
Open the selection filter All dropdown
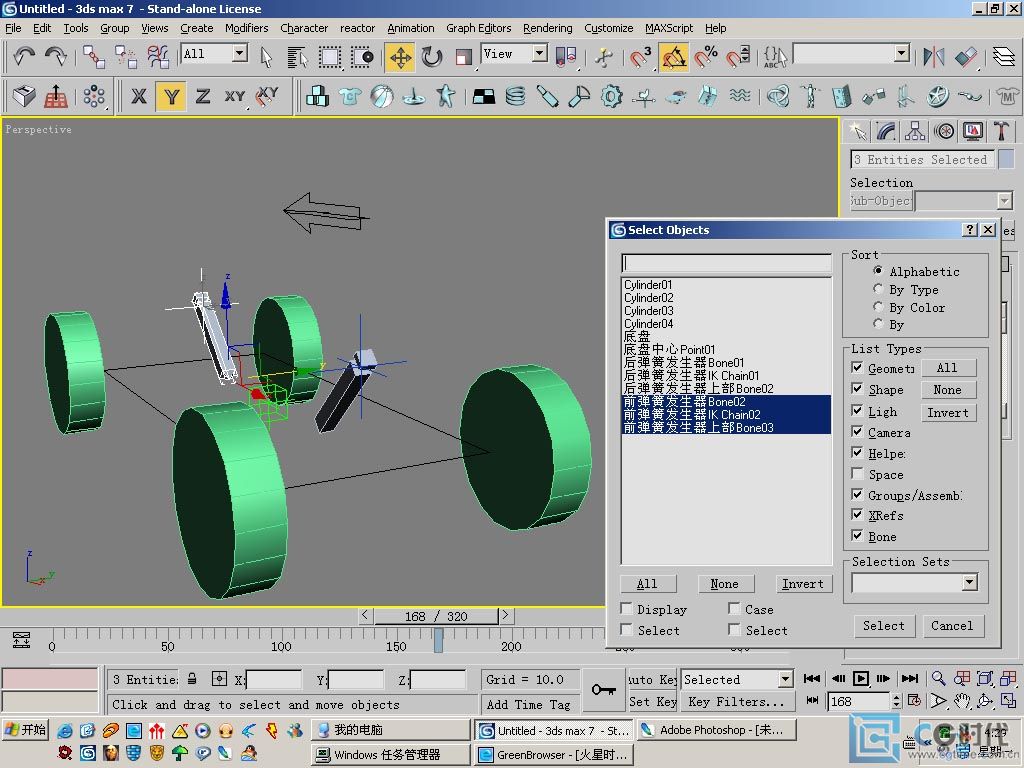[240, 53]
